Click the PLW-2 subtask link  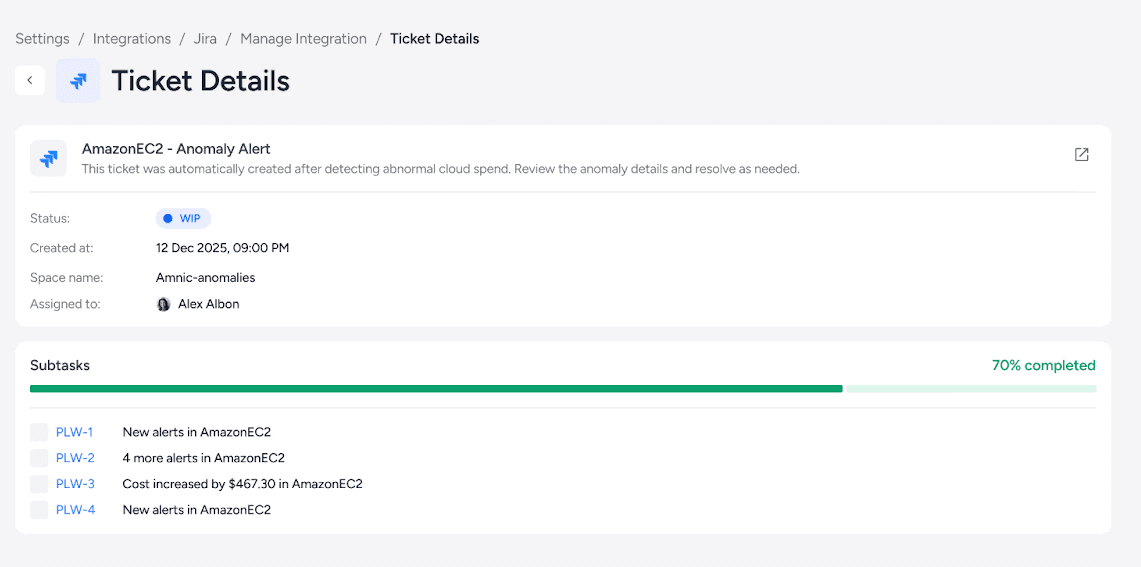click(75, 458)
